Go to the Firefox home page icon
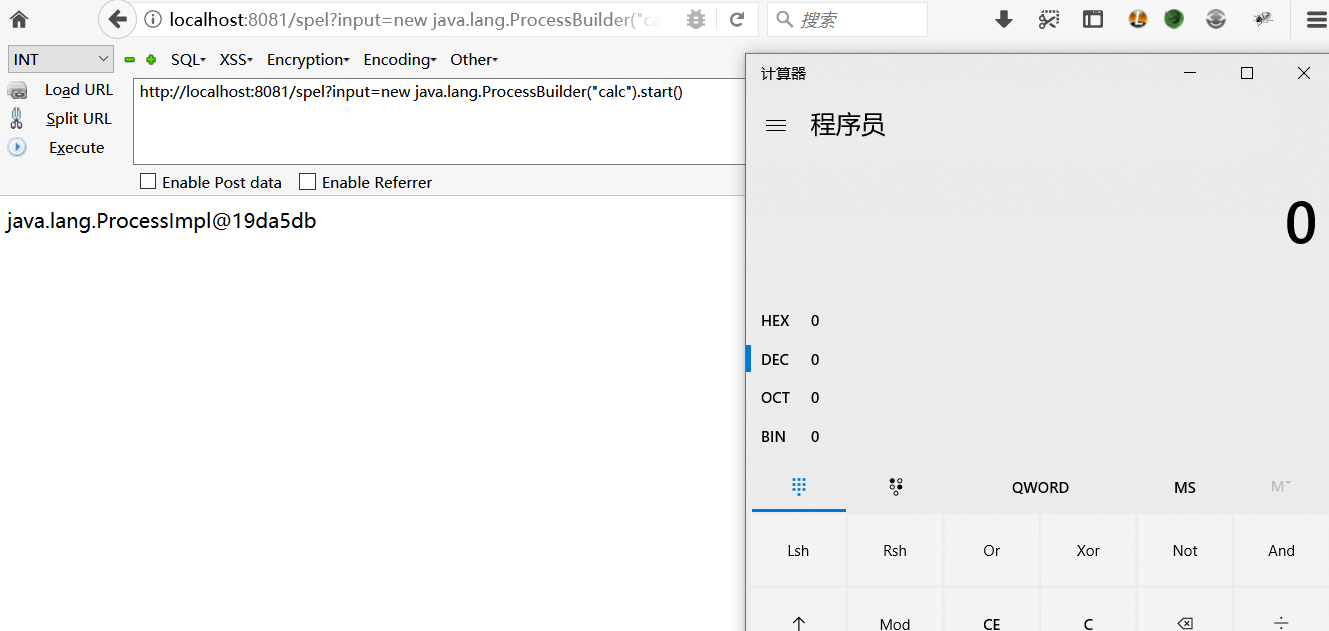The image size is (1329, 631). click(x=18, y=19)
